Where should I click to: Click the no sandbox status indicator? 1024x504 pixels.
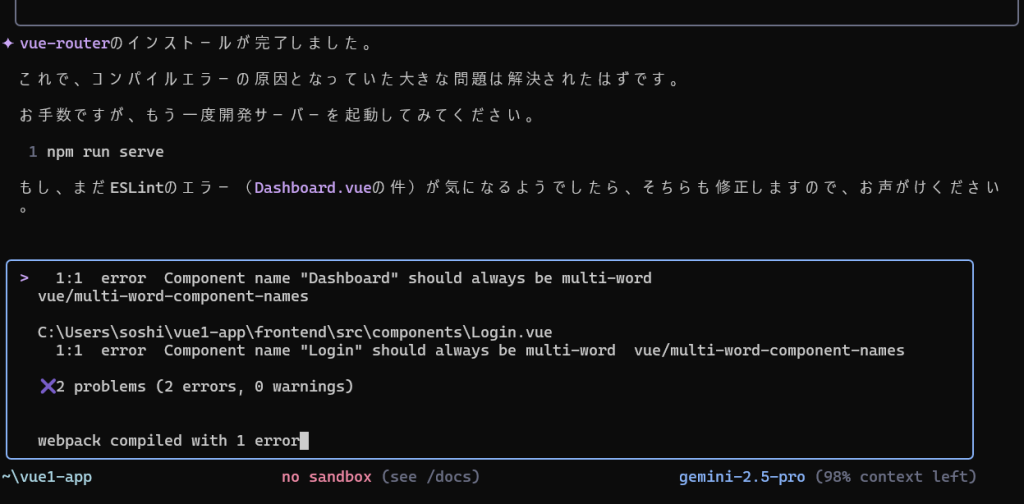[x=327, y=477]
